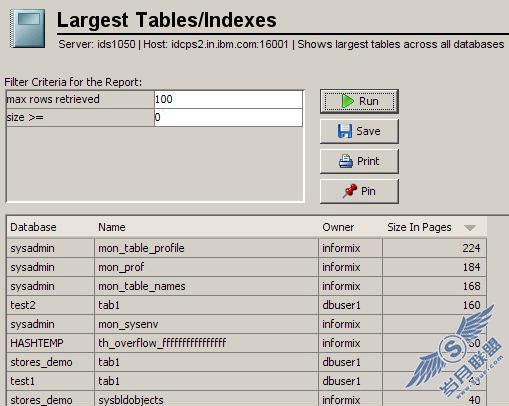Click the 184 size value
Image resolution: width=509 pixels, height=406 pixels.
click(471, 267)
